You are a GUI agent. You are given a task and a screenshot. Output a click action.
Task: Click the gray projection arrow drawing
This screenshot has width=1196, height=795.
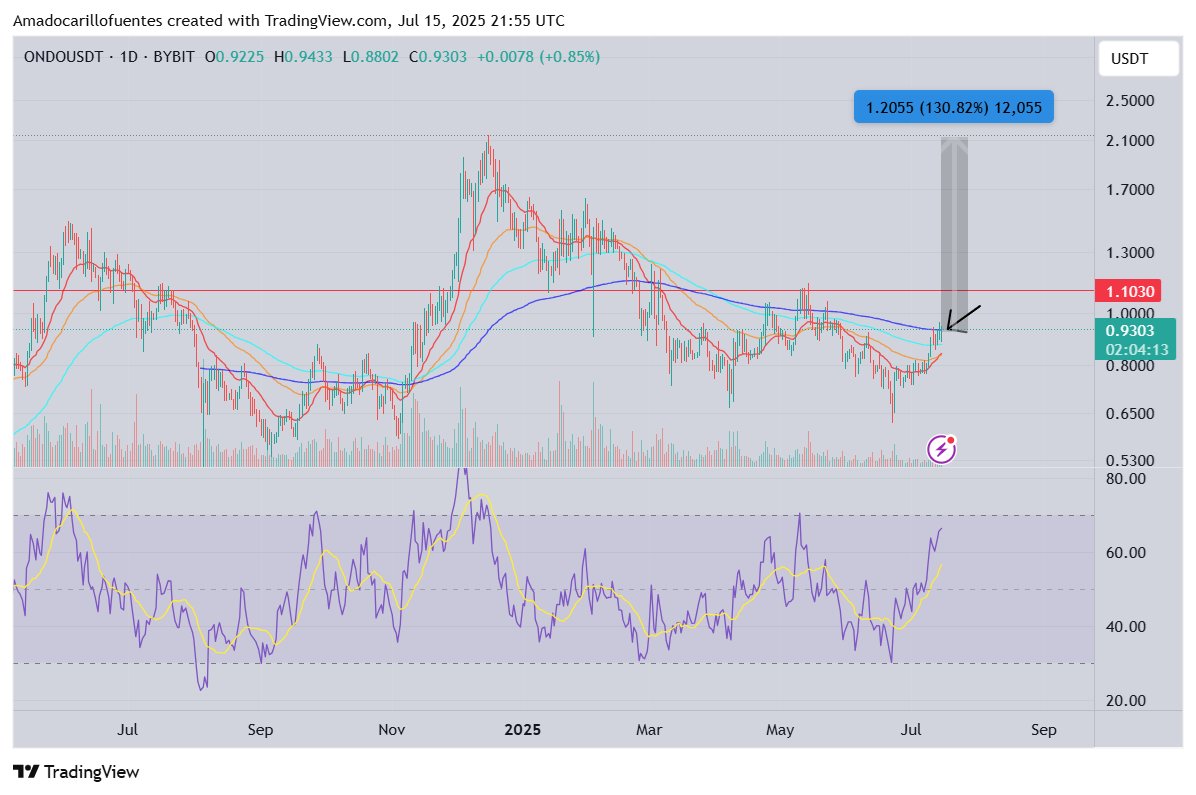point(953,220)
